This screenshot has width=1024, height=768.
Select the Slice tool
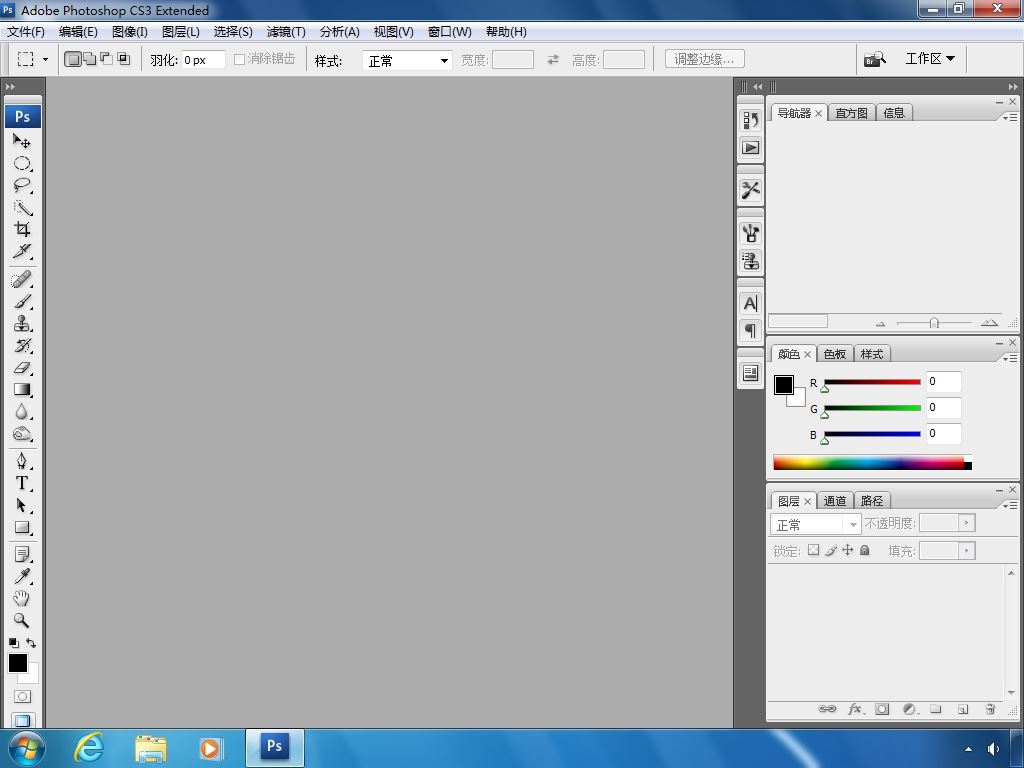(22, 251)
